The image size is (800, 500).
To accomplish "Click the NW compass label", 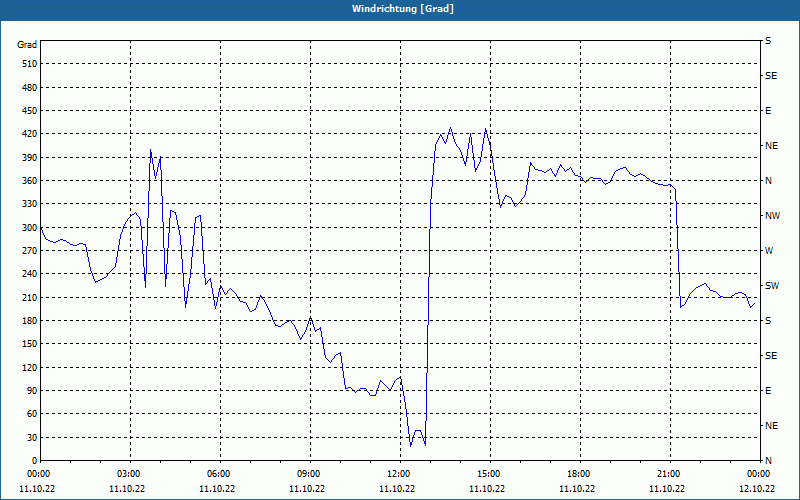I will click(x=772, y=216).
